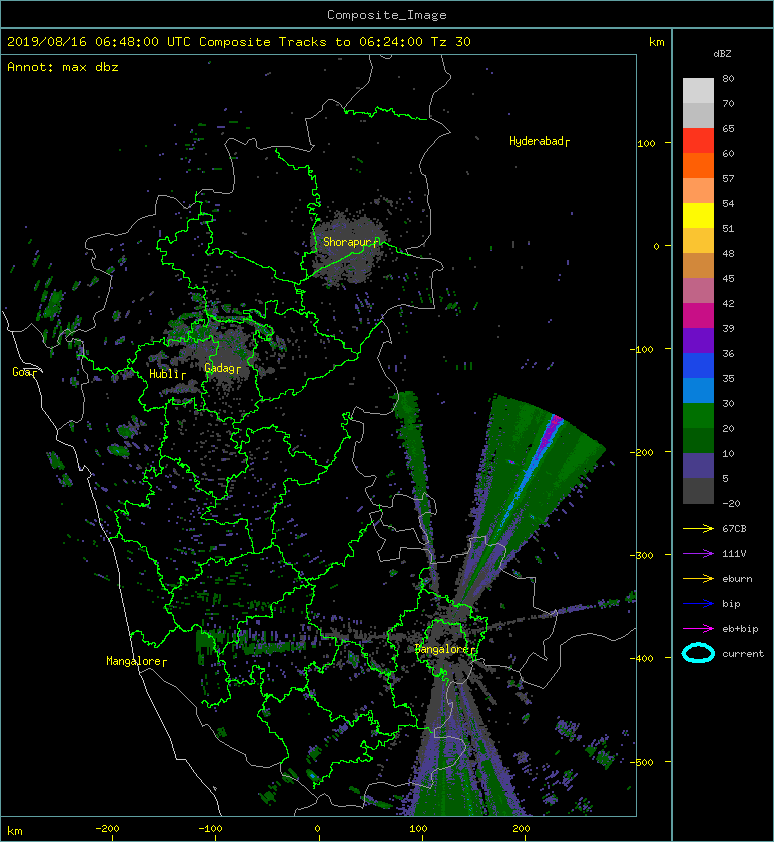The width and height of the screenshot is (774, 842).
Task: Click the dBZ legend heading
Action: 722,54
